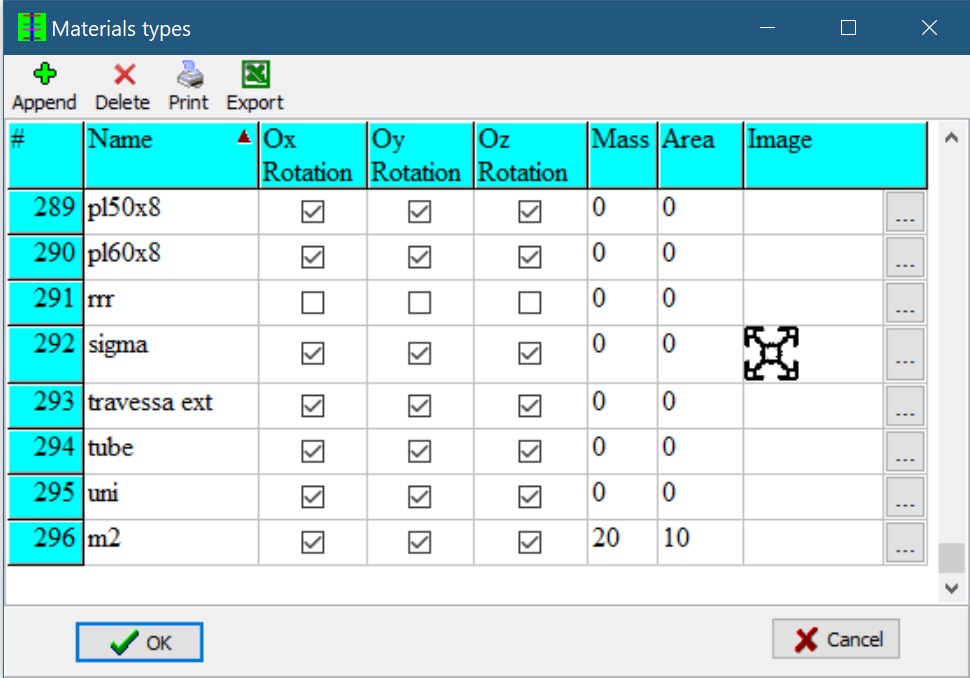Select the travessa ext name cell

170,405
